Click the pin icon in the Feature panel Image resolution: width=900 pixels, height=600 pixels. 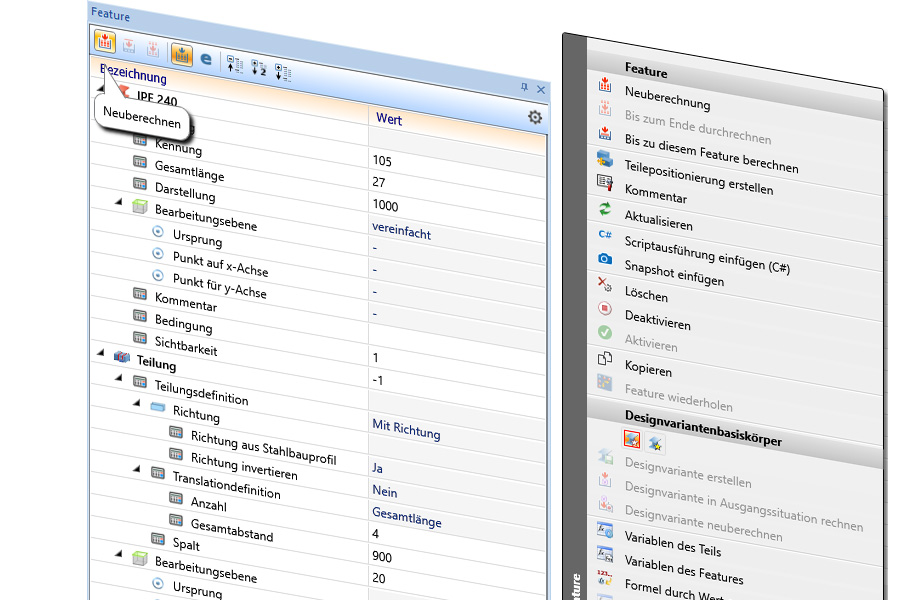coord(524,88)
